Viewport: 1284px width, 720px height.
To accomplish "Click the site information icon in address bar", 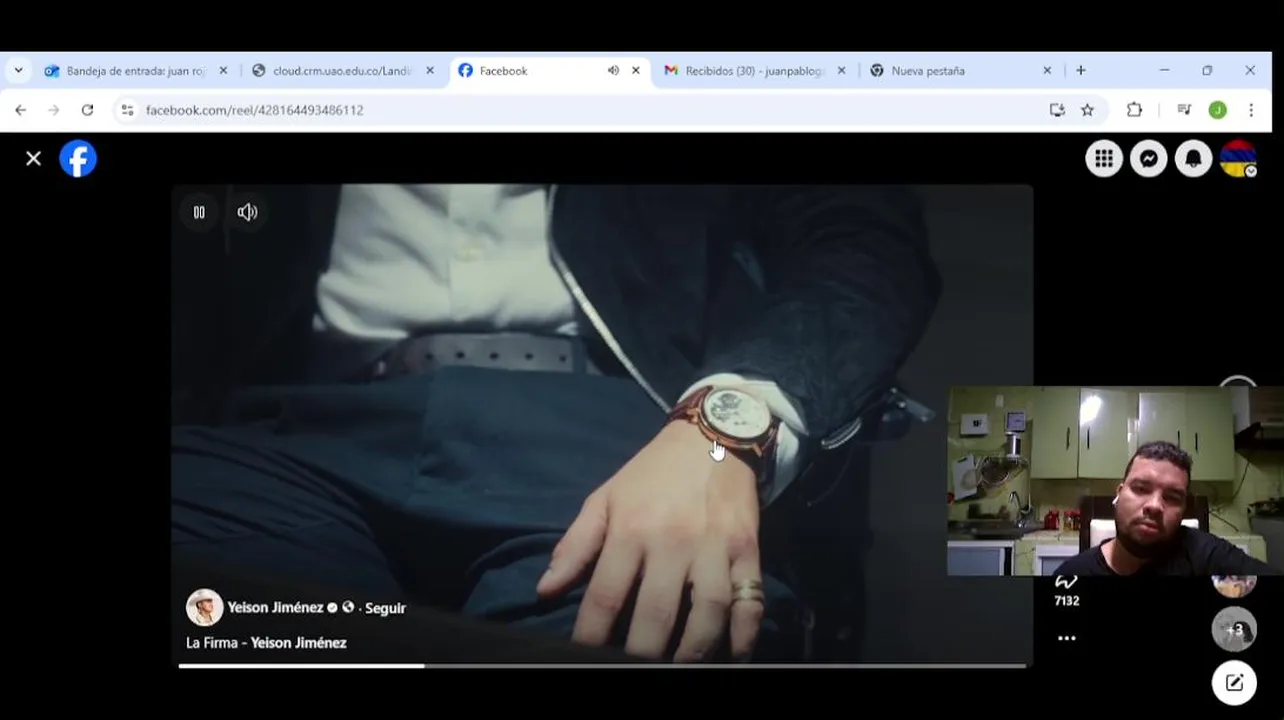I will pos(127,110).
